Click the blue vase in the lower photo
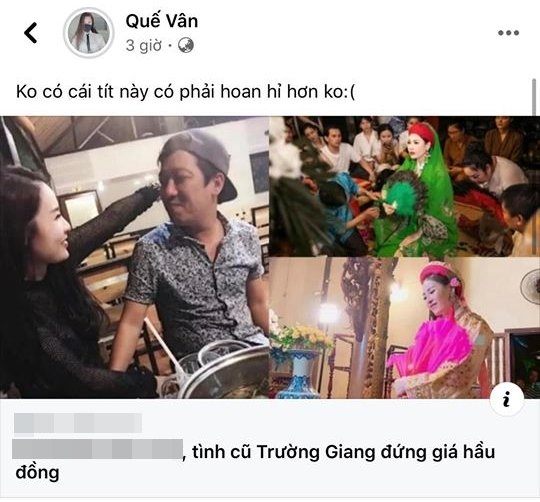The height and width of the screenshot is (502, 540). 299,373
